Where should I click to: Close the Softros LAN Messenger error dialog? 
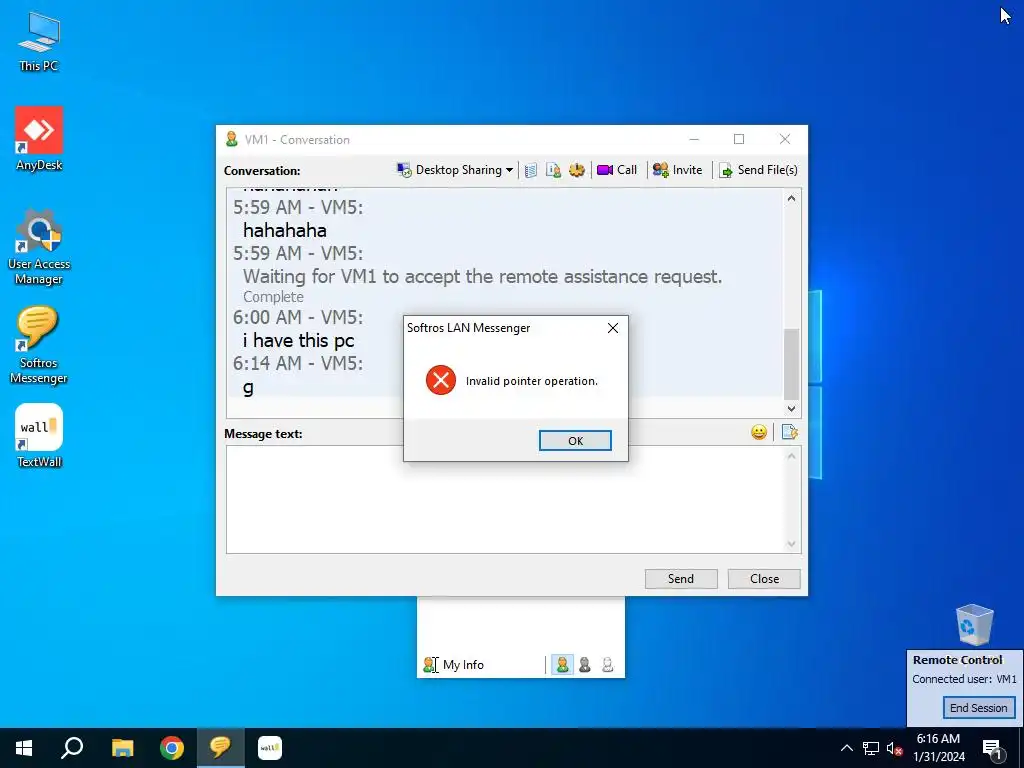pyautogui.click(x=613, y=328)
